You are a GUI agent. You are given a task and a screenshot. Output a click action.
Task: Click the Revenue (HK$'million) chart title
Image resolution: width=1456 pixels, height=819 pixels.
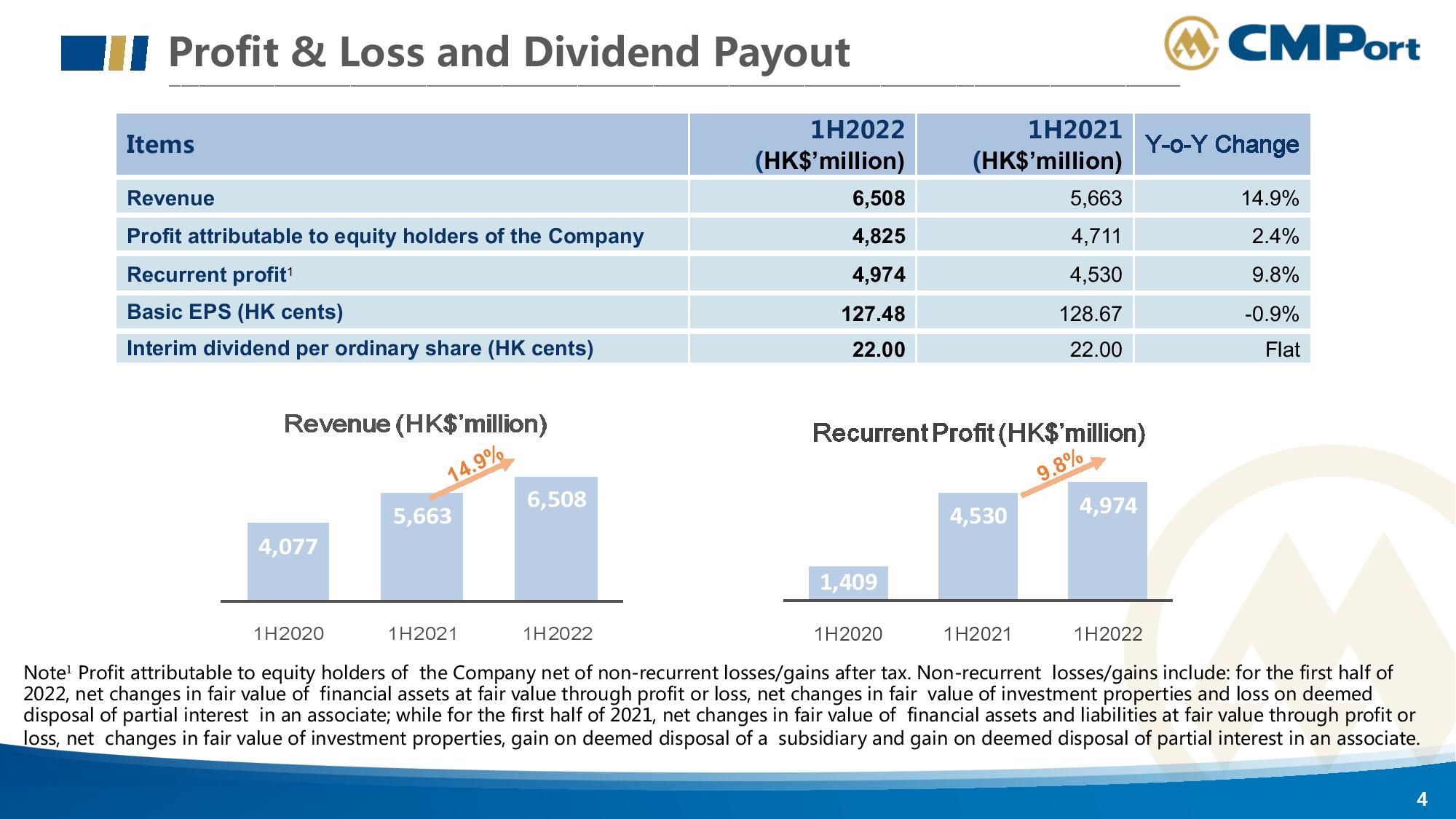(x=415, y=424)
